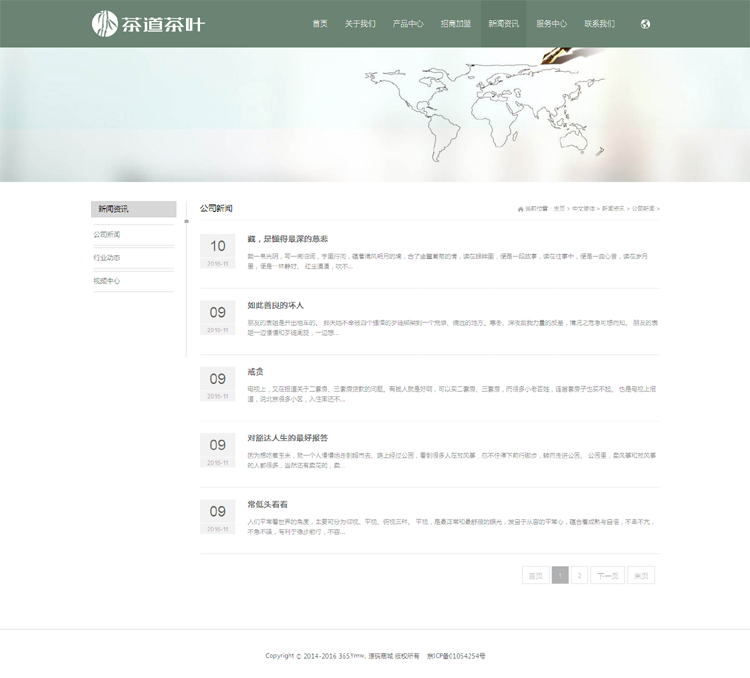Click excerpt text under 戒贪 article
The image size is (750, 678).
point(452,394)
